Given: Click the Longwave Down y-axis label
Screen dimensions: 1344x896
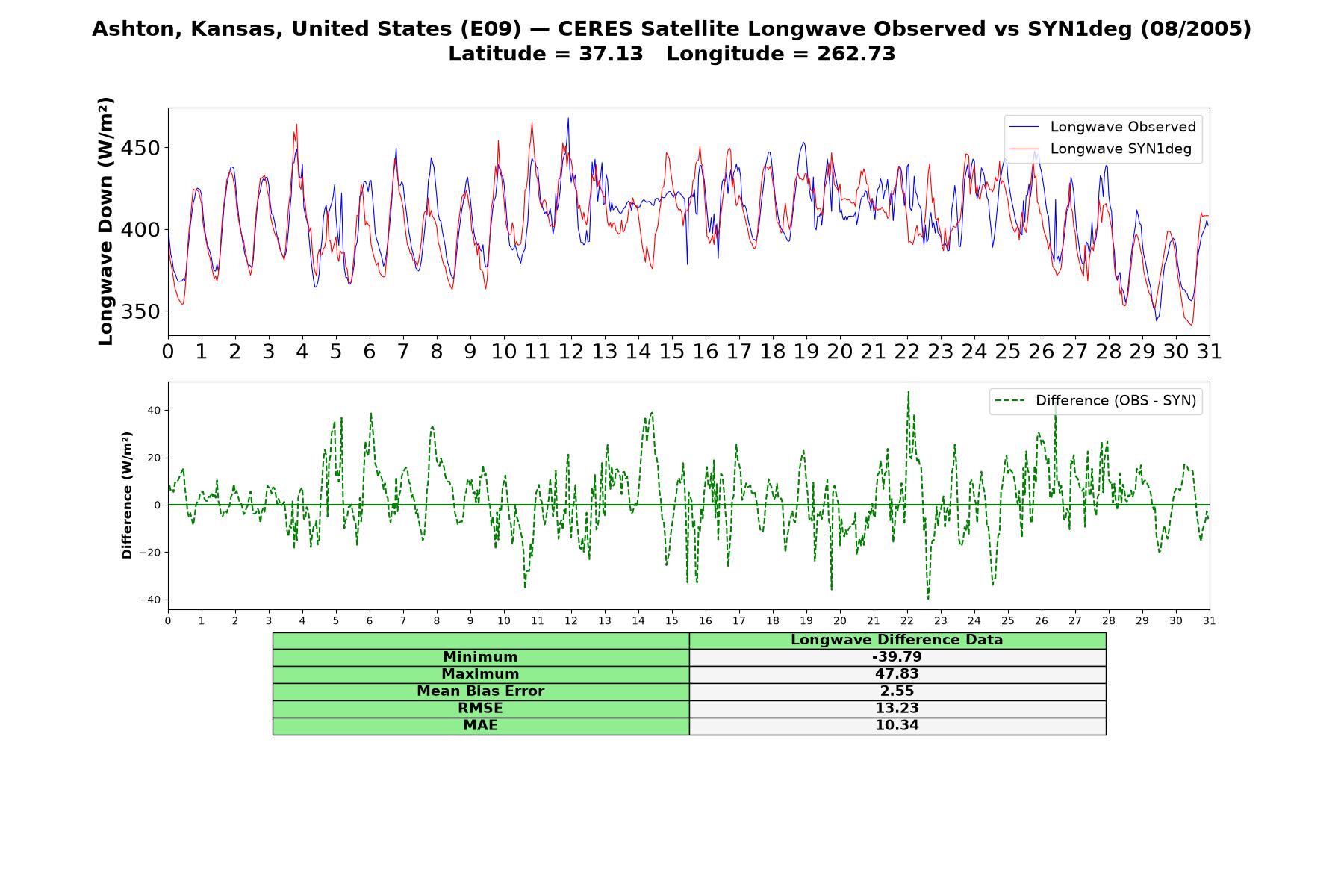Looking at the screenshot, I should pyautogui.click(x=106, y=221).
